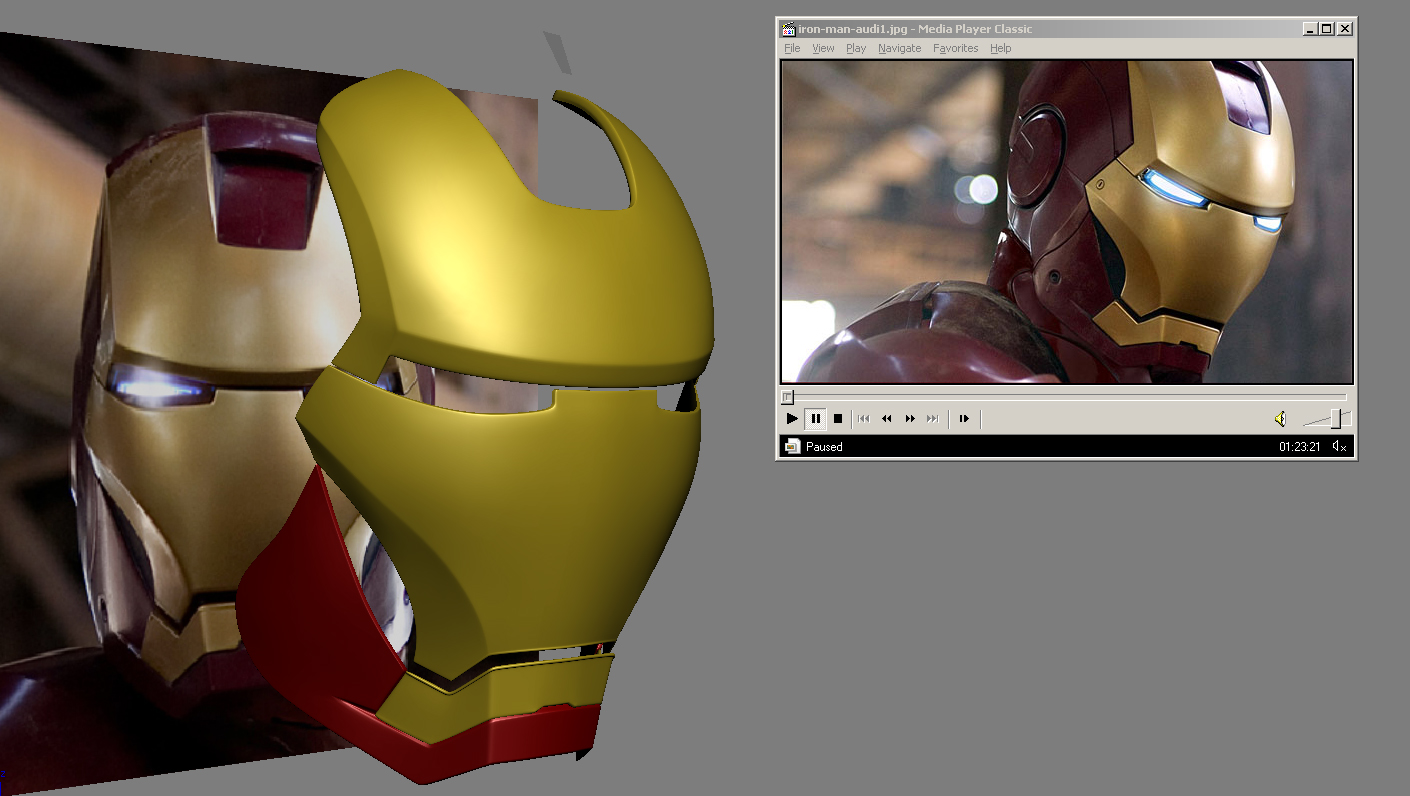Advance one frame with the frame step button
The height and width of the screenshot is (796, 1410).
click(964, 418)
